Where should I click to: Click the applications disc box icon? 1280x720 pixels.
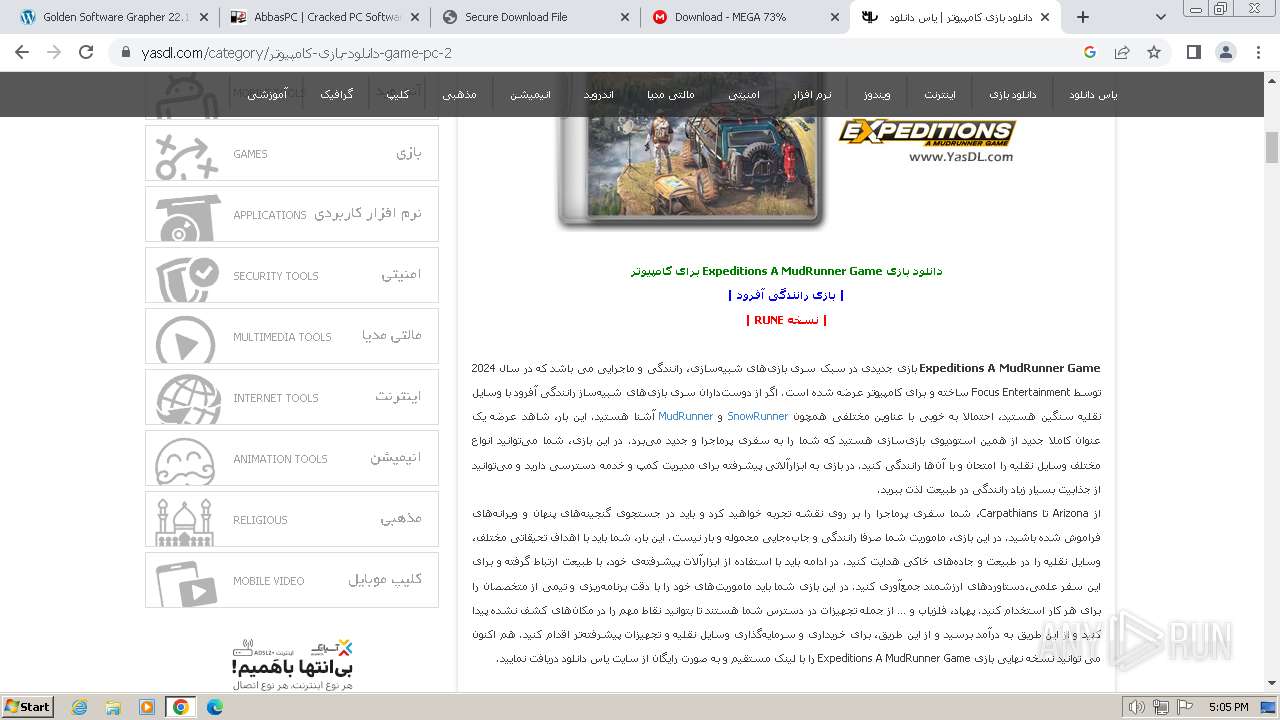187,216
